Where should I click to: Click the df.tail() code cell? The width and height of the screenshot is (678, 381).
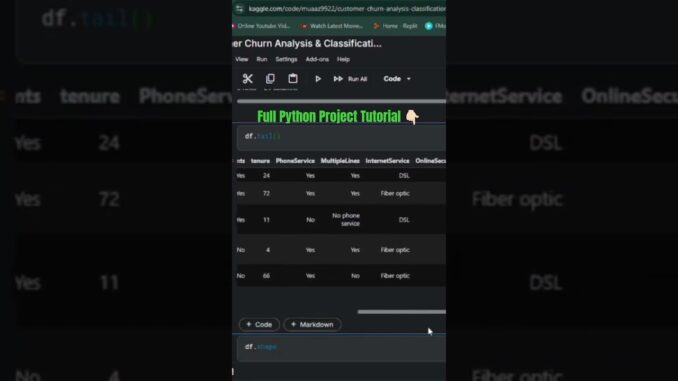pos(341,138)
